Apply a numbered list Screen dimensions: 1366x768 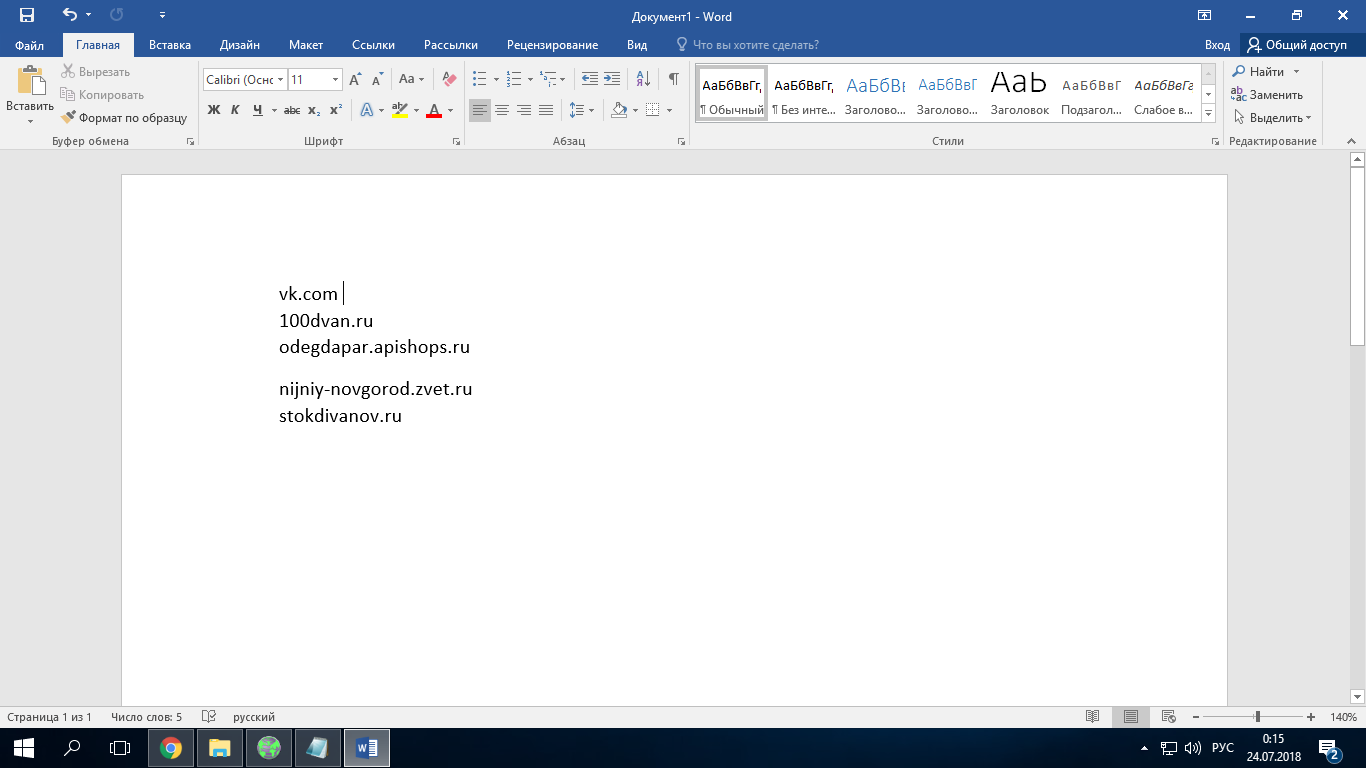514,79
